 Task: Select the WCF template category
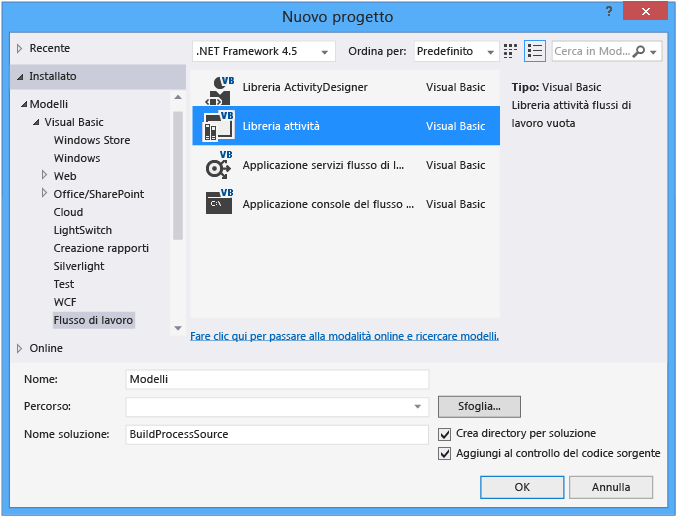65,302
